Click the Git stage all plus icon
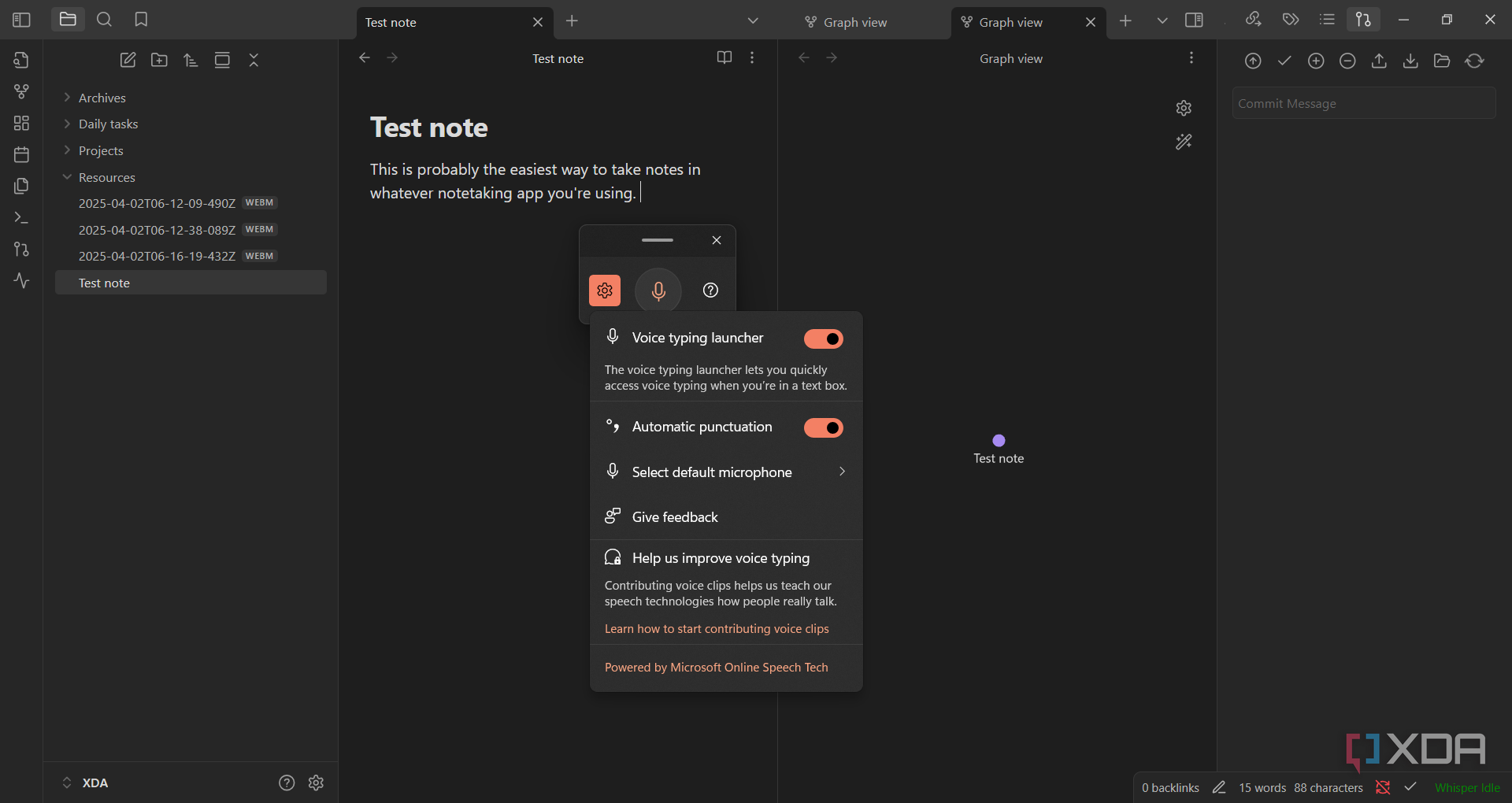 click(x=1316, y=61)
